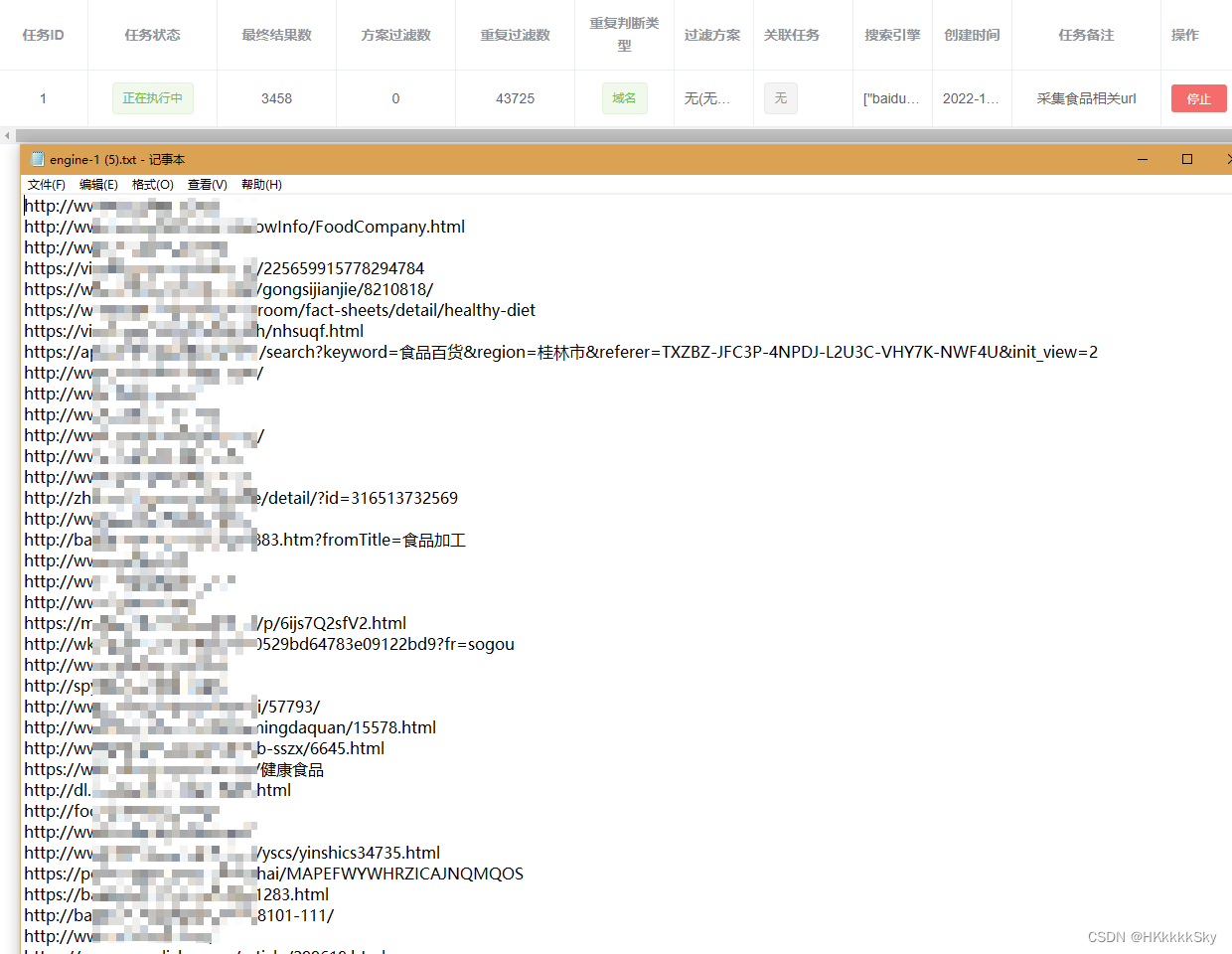Click the line ending /225659915778294784
The width and height of the screenshot is (1232, 954).
pyautogui.click(x=225, y=268)
